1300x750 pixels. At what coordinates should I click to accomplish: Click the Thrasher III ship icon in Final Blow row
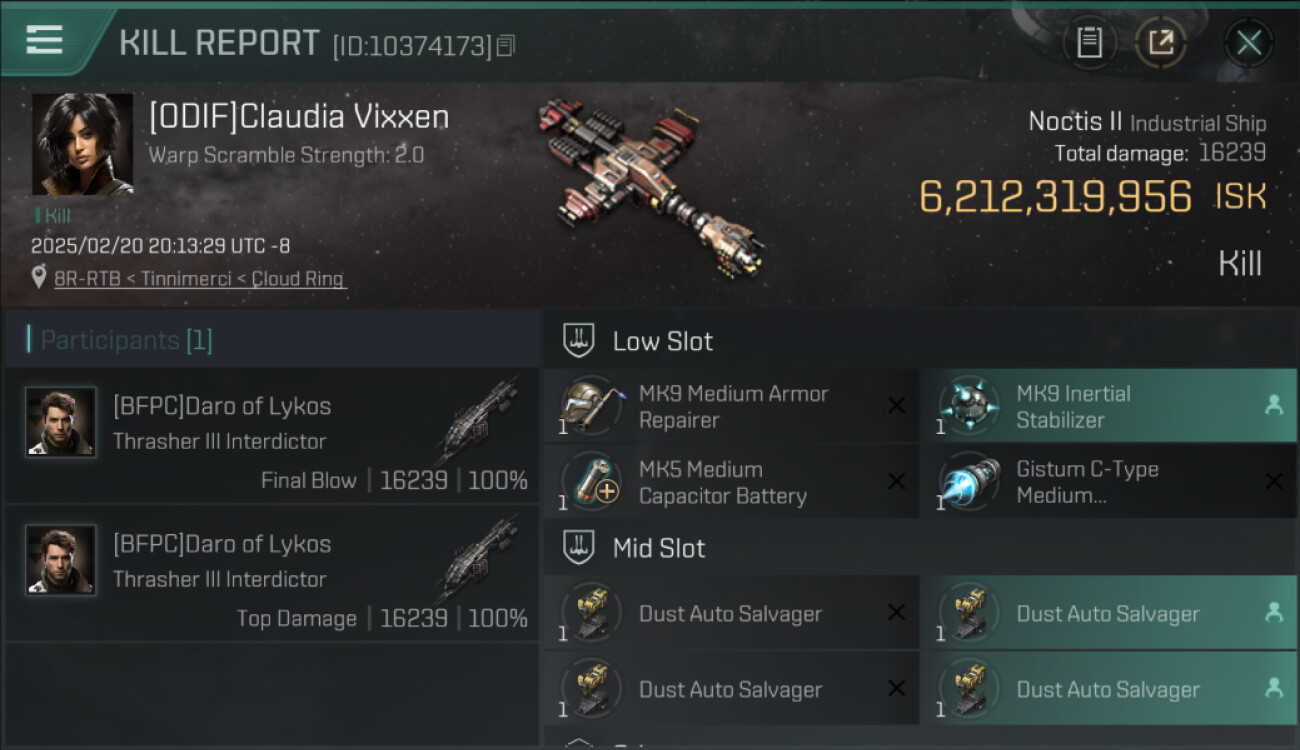[478, 422]
